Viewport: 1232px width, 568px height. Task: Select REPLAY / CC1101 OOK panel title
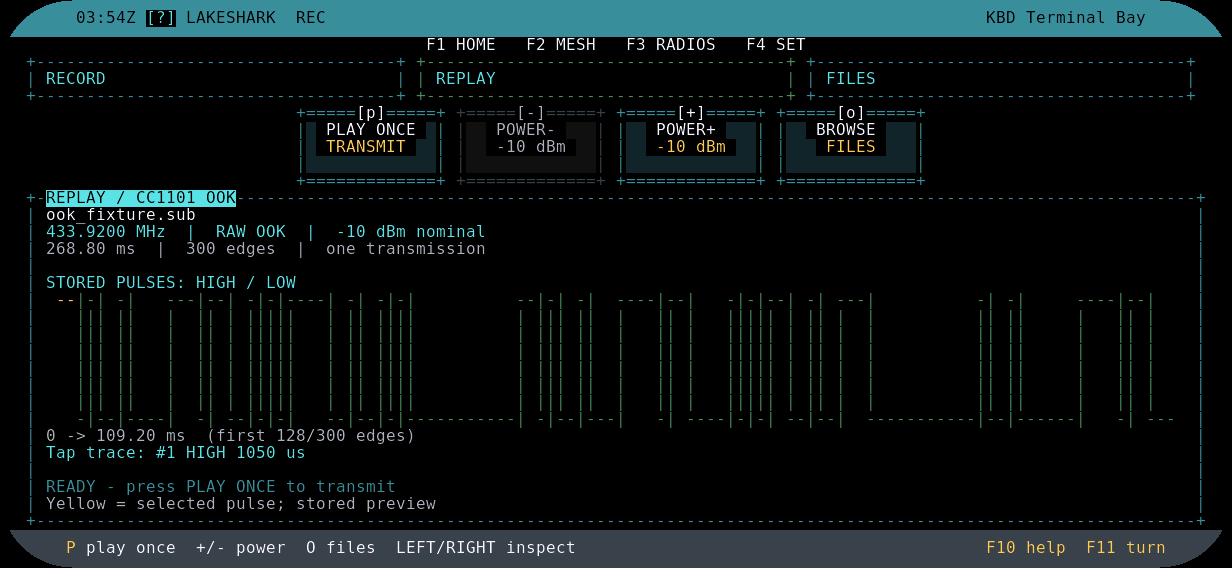pyautogui.click(x=141, y=198)
